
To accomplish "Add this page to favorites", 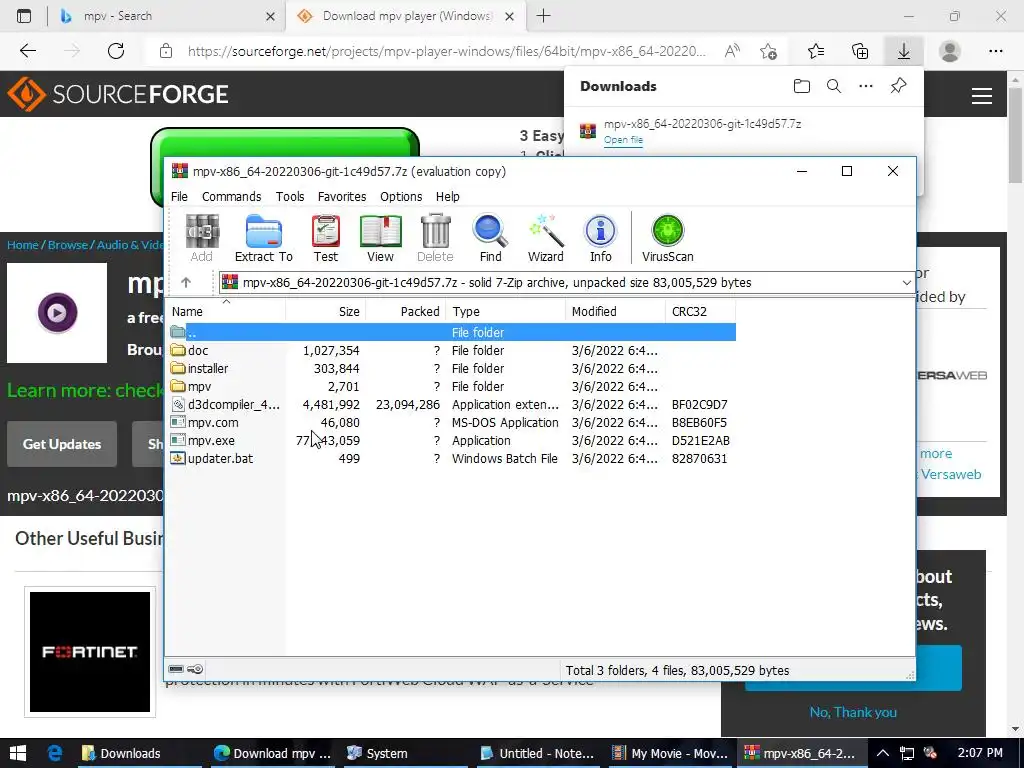I will (769, 51).
